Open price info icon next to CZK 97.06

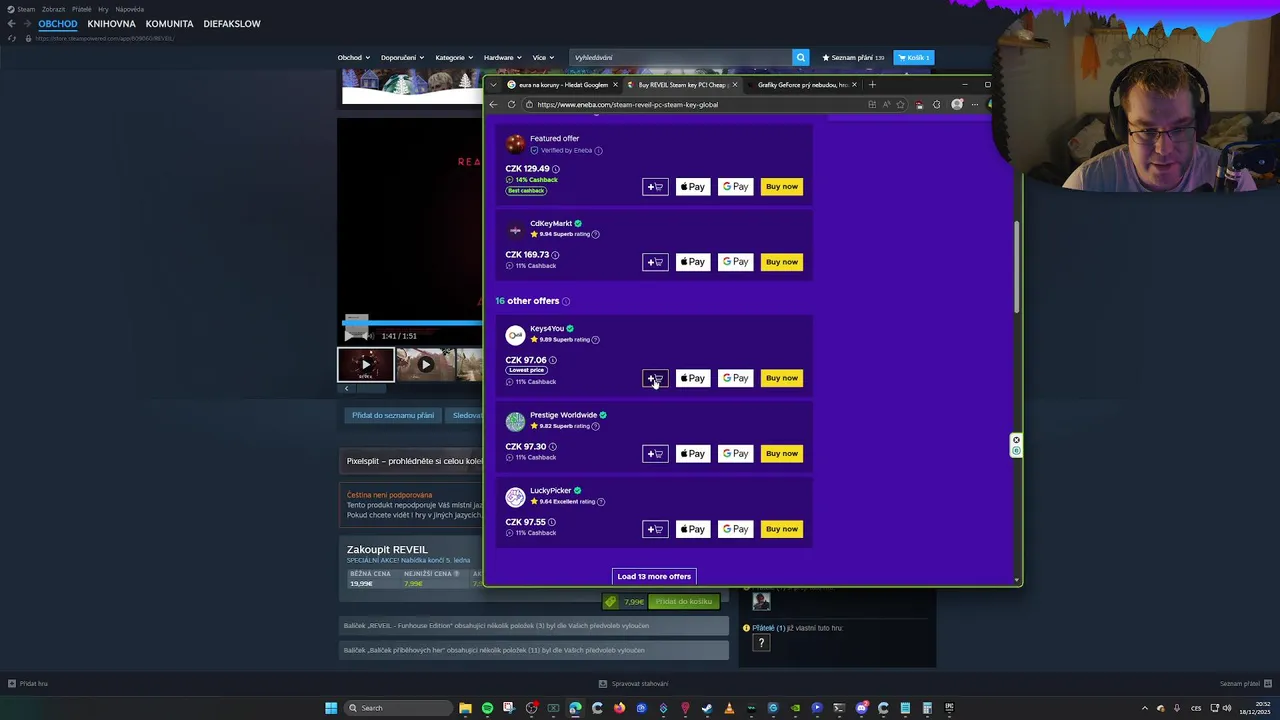coord(553,360)
